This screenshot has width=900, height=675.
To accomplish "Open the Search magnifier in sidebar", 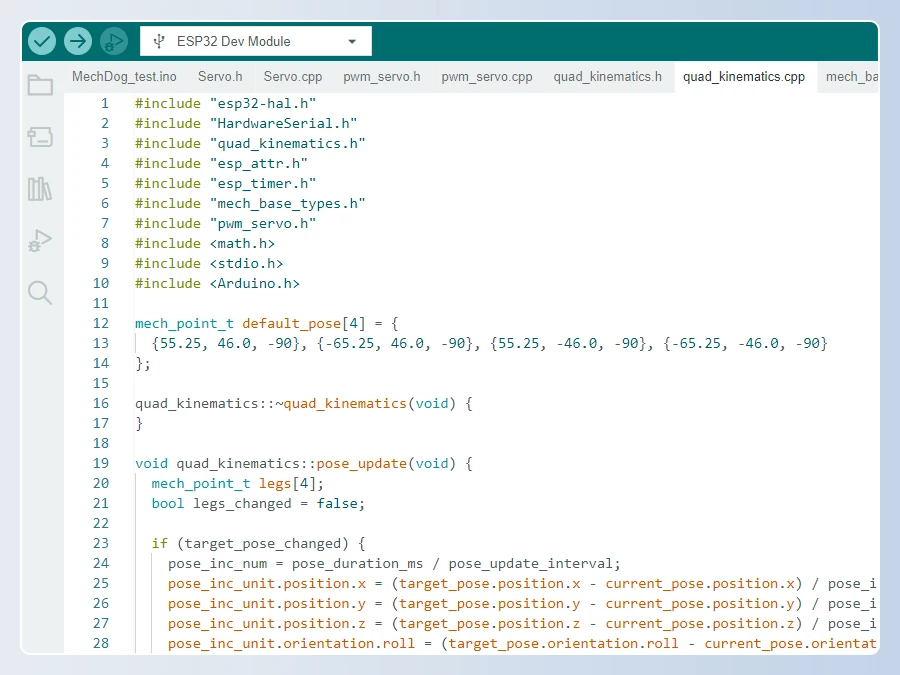I will pos(40,292).
